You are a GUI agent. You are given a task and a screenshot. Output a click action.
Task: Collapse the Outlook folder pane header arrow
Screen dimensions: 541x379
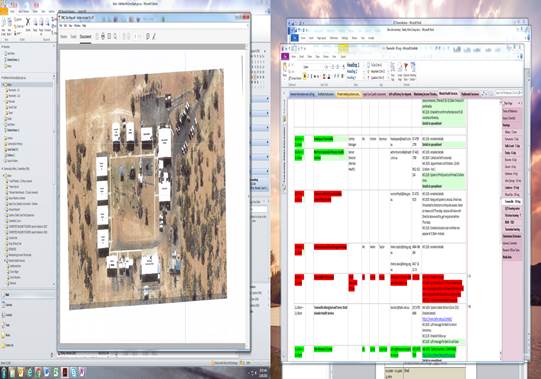point(53,46)
